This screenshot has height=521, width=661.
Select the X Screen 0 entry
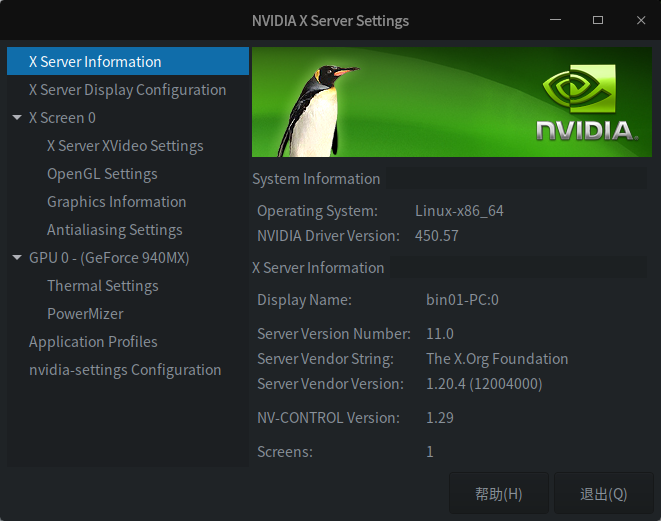pos(62,118)
